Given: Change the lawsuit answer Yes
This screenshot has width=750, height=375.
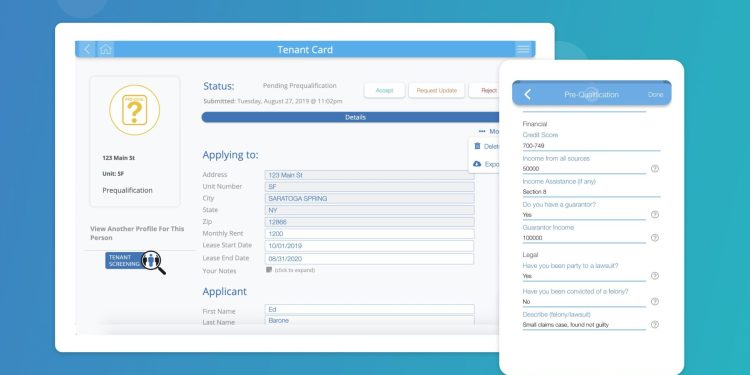Looking at the screenshot, I should point(584,276).
